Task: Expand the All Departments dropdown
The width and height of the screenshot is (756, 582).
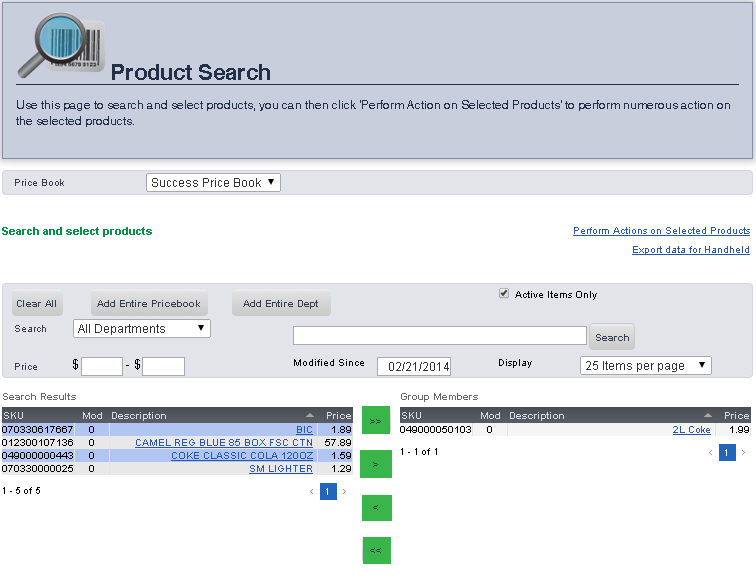Action: (x=142, y=328)
